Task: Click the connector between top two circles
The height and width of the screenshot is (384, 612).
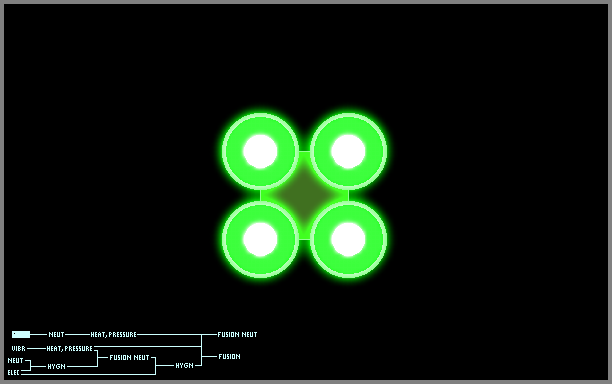Action: coord(304,151)
